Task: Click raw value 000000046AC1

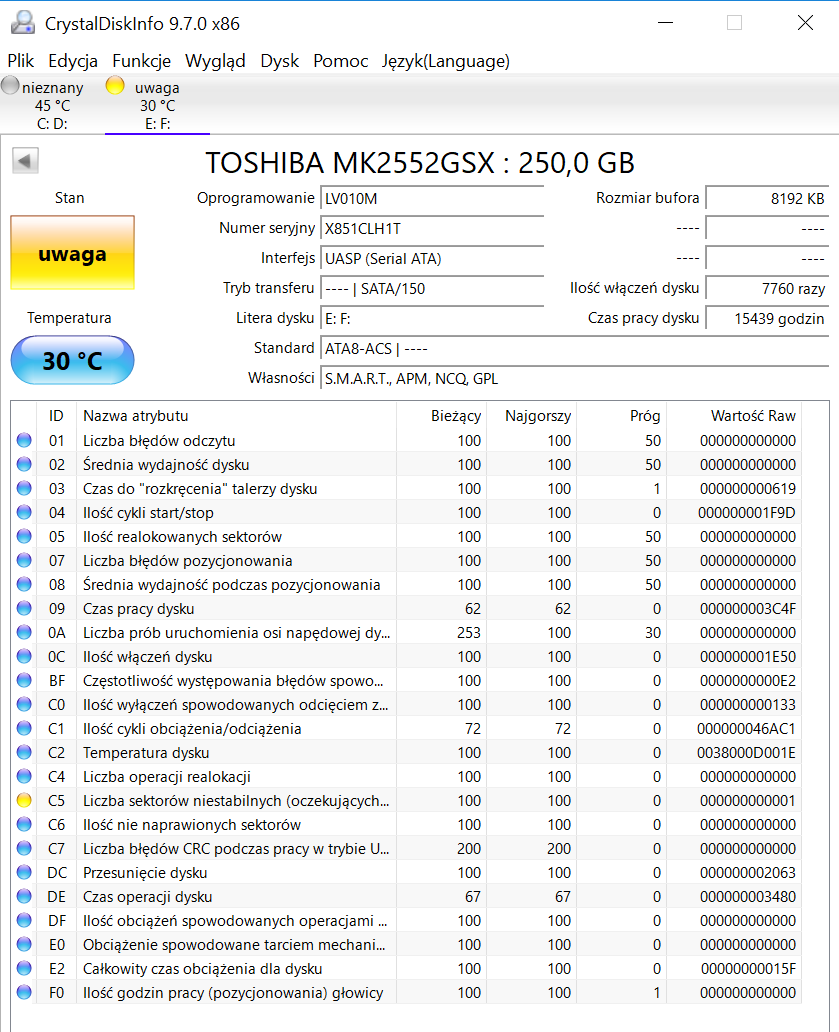Action: point(746,729)
